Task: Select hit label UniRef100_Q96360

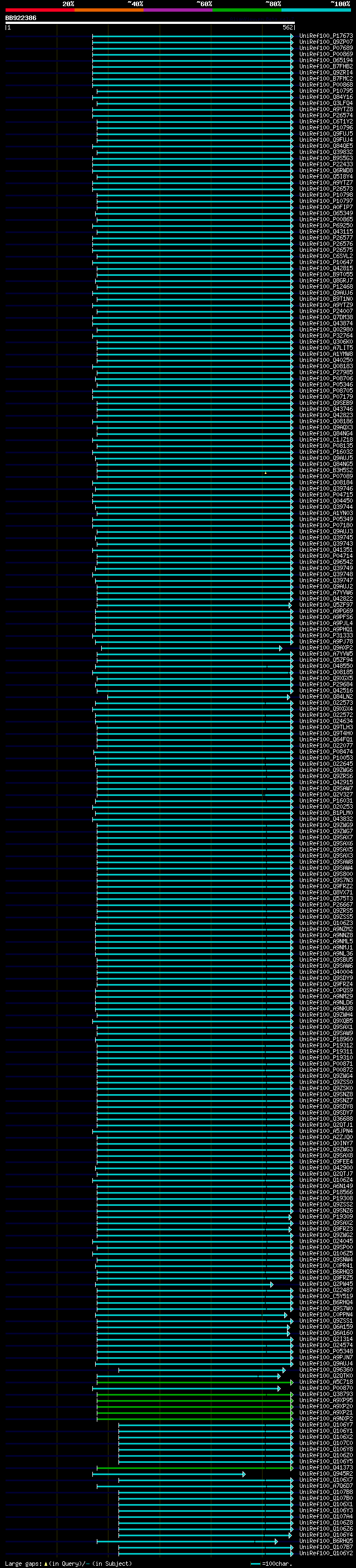Action: tap(325, 1369)
